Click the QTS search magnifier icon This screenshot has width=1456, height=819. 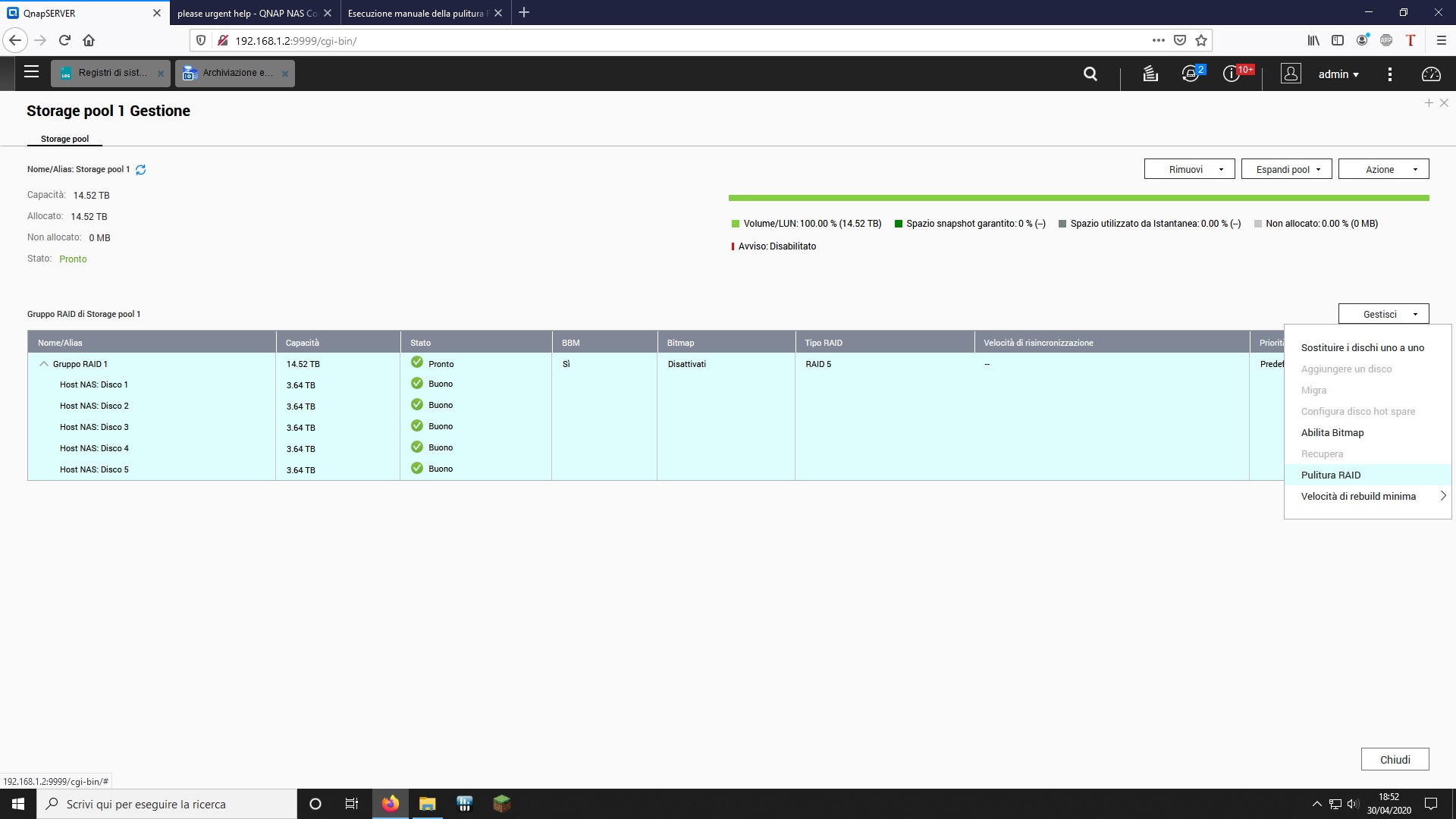pos(1090,74)
